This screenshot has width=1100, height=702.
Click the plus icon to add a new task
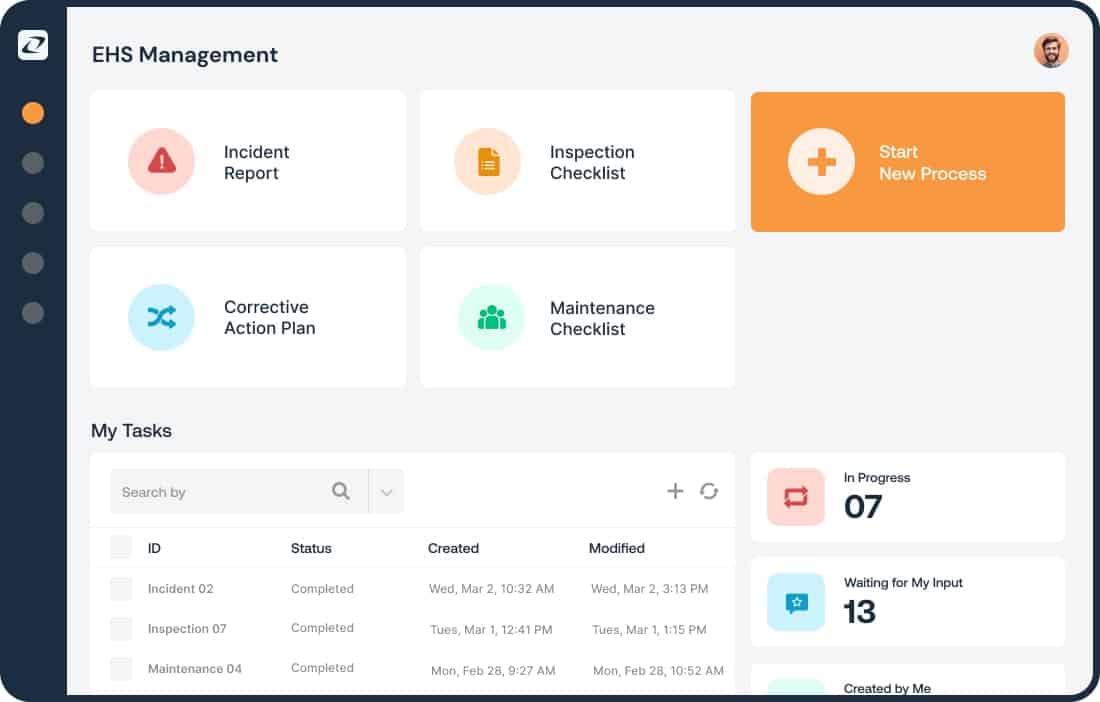click(x=675, y=491)
